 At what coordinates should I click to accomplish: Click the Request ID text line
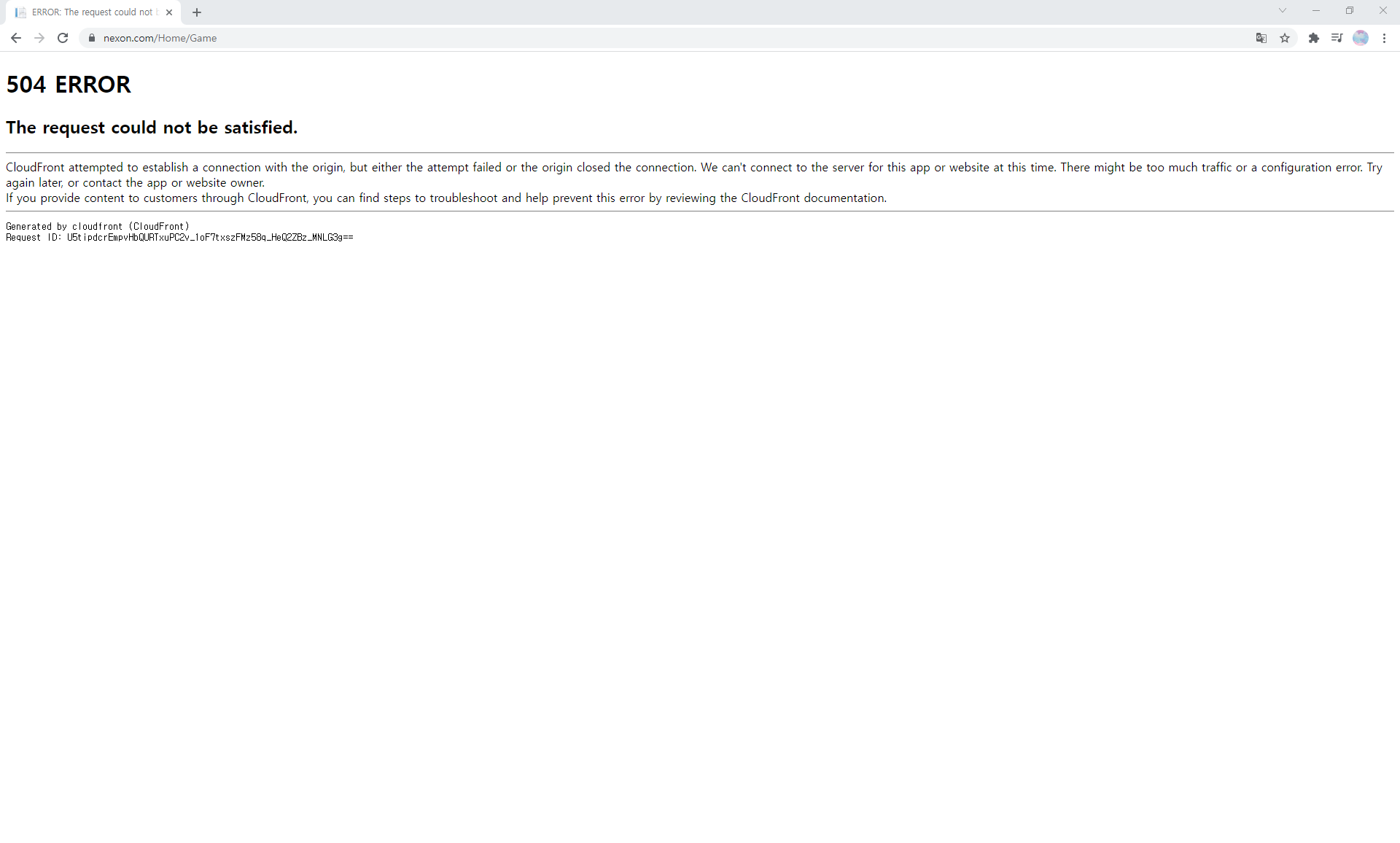179,238
